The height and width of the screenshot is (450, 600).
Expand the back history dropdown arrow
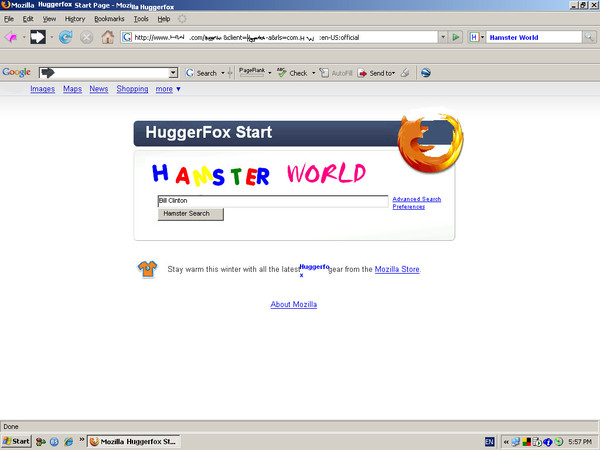(24, 38)
